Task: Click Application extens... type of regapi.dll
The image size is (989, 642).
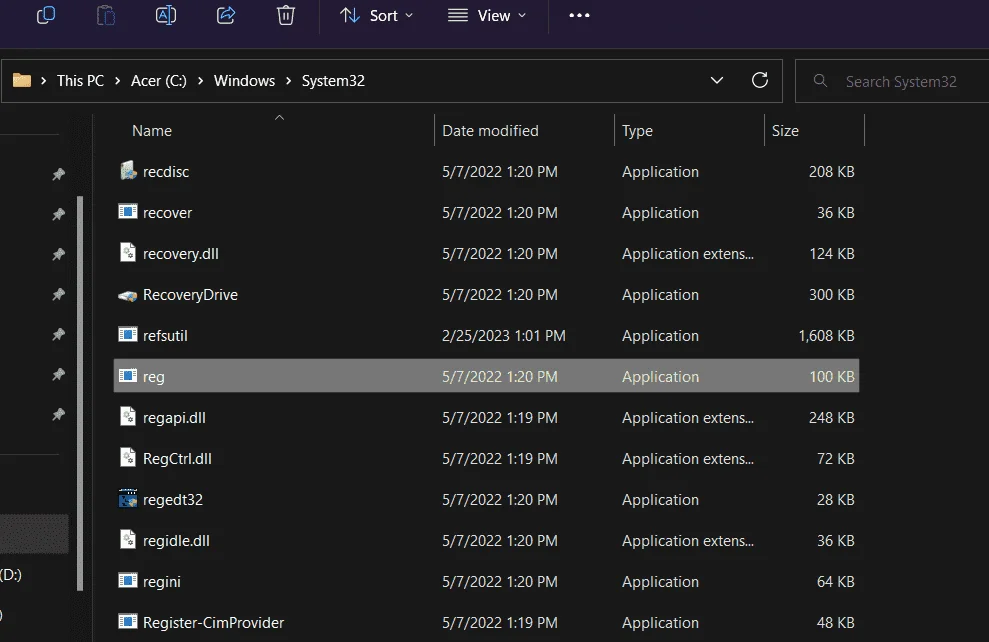Action: pyautogui.click(x=688, y=417)
